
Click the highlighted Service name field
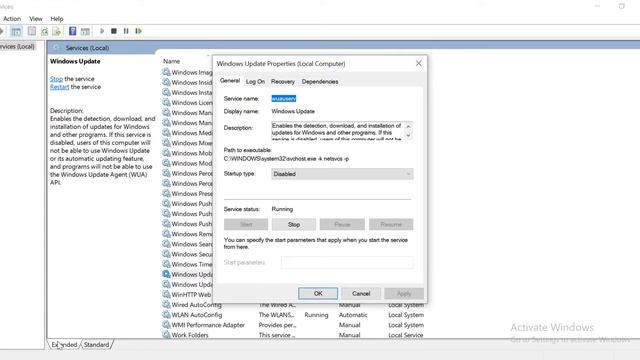284,98
